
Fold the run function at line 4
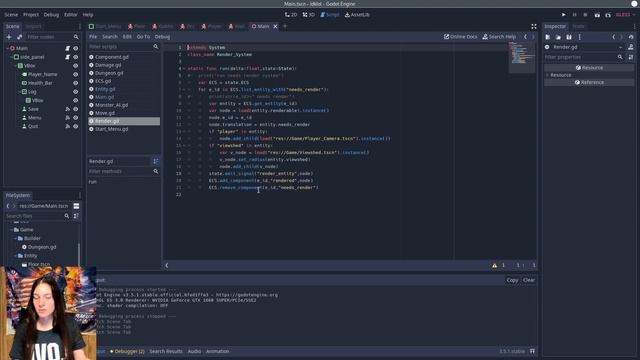pyautogui.click(x=184, y=69)
